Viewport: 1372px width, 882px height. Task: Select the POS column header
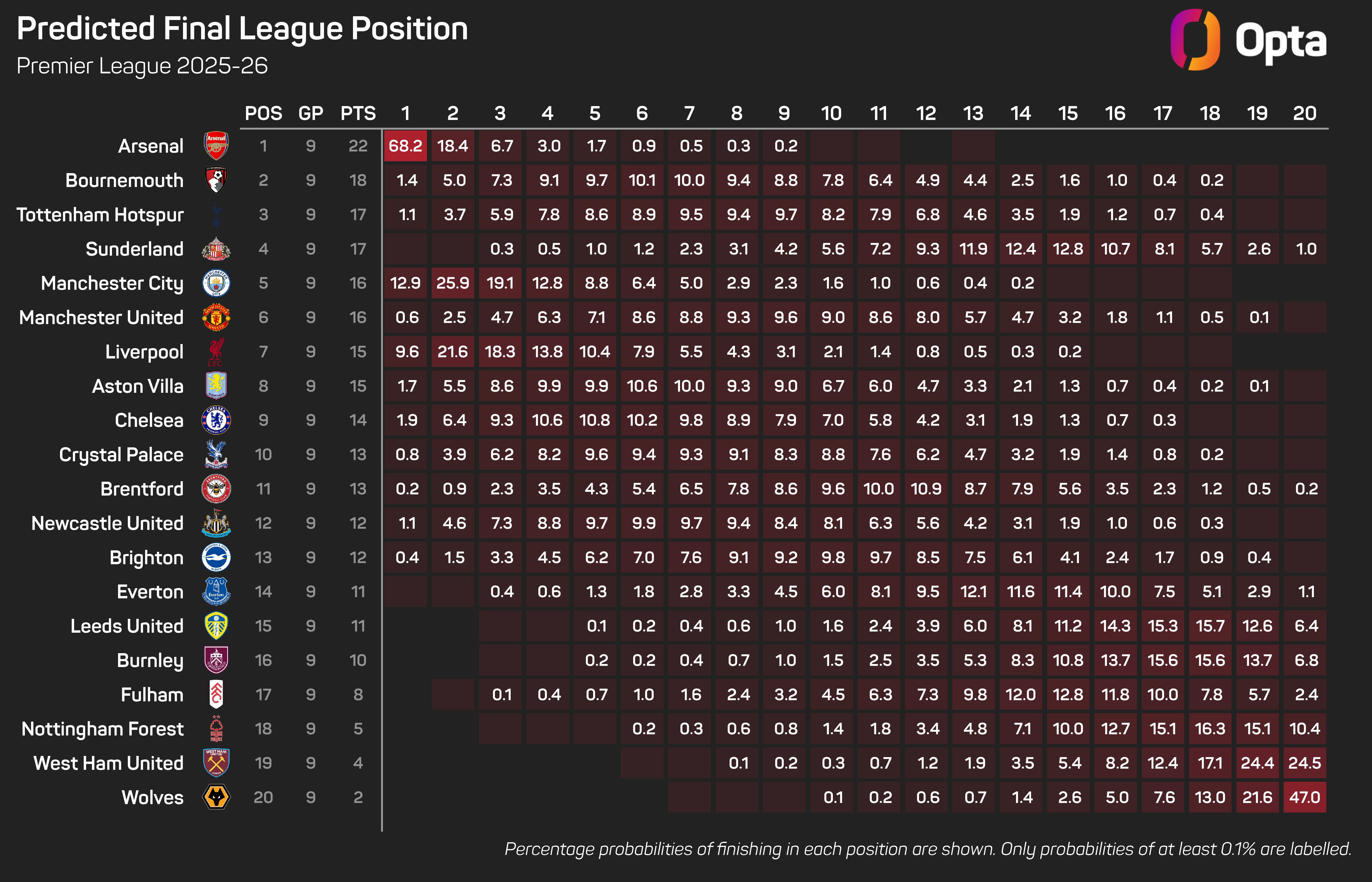point(263,113)
